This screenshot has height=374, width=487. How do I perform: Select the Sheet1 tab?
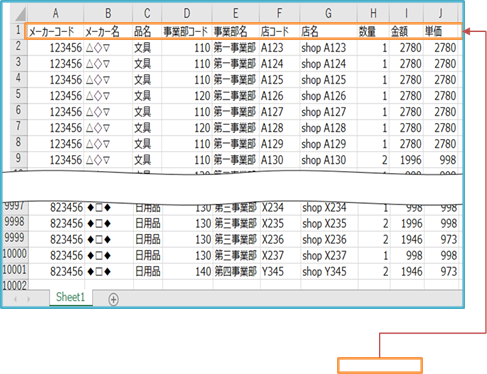tap(71, 297)
